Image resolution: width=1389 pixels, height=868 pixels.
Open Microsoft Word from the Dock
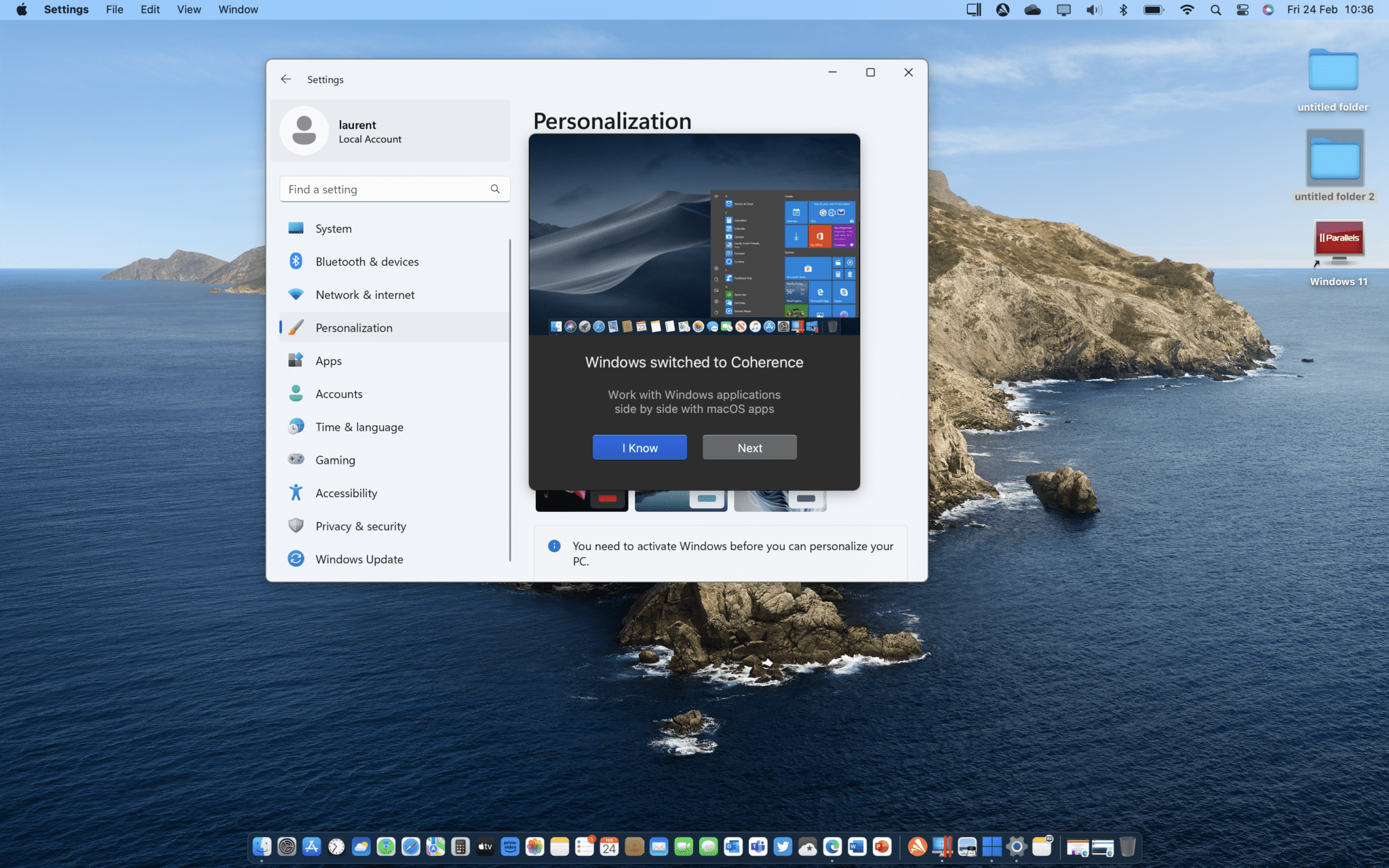click(857, 846)
